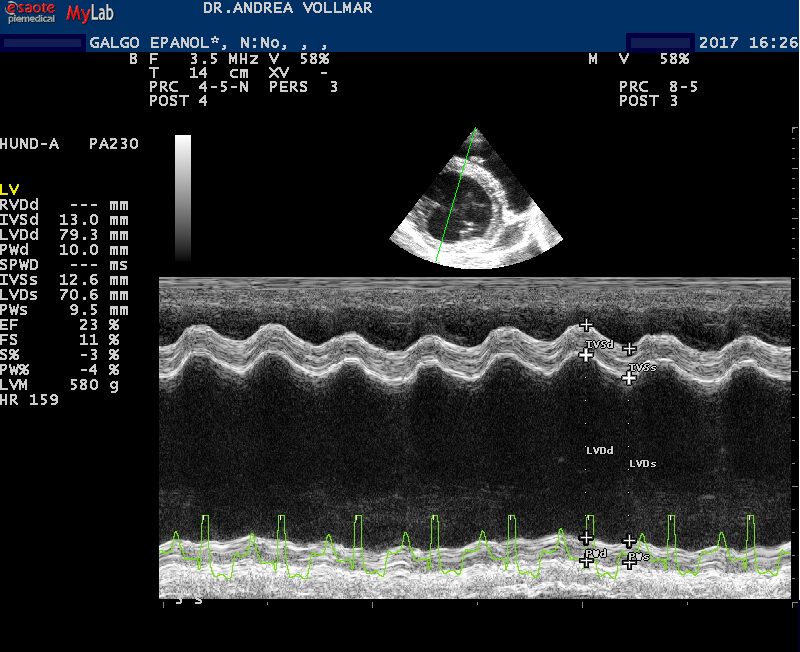Switch to the LV measurement section
The image size is (800, 652).
coord(12,188)
